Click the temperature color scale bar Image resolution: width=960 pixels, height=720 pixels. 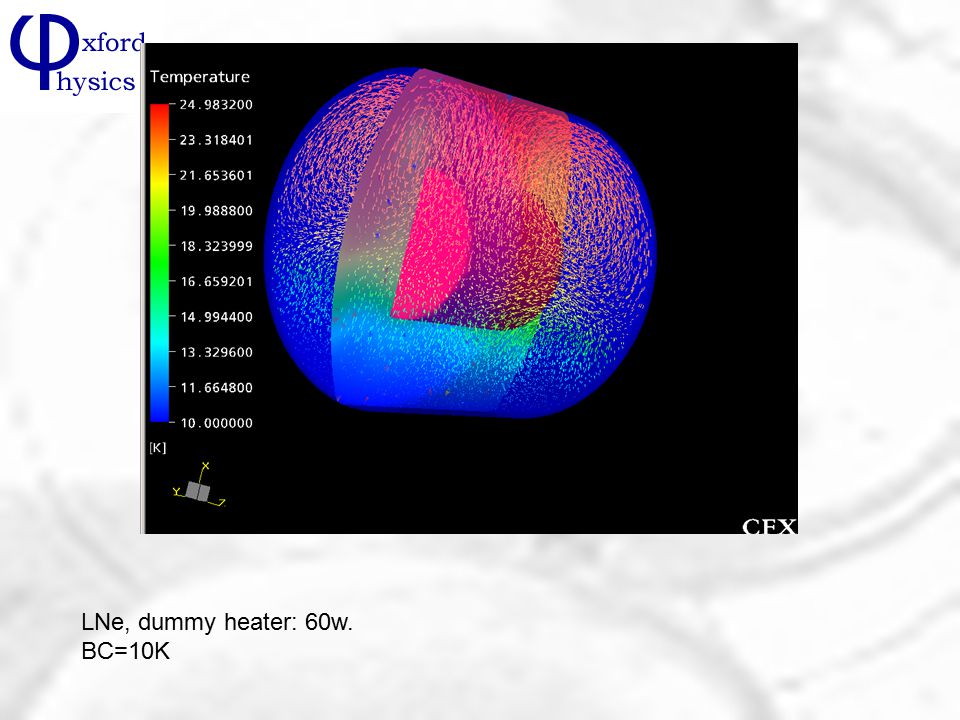pyautogui.click(x=159, y=263)
